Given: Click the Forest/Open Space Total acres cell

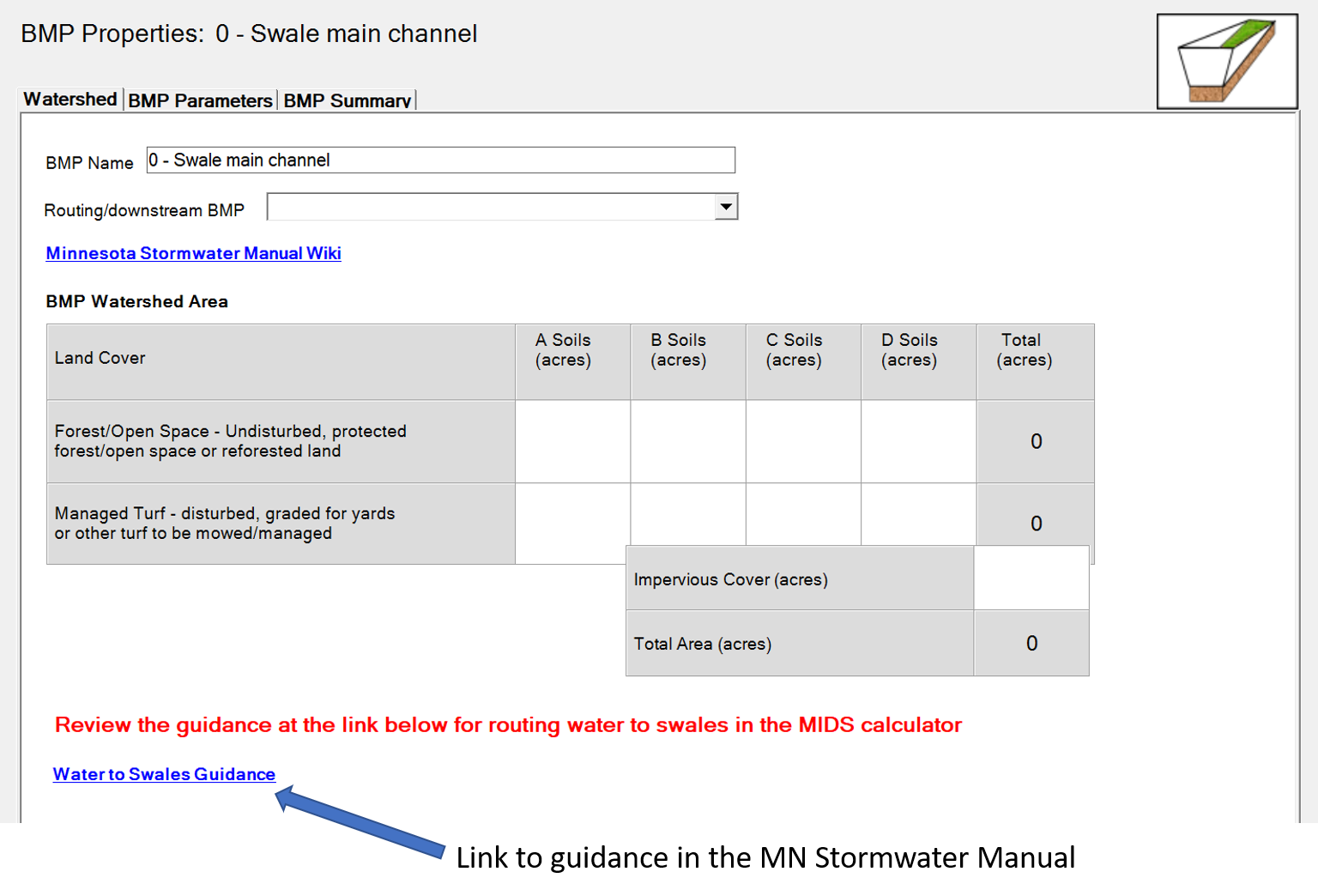Looking at the screenshot, I should pos(1035,441).
